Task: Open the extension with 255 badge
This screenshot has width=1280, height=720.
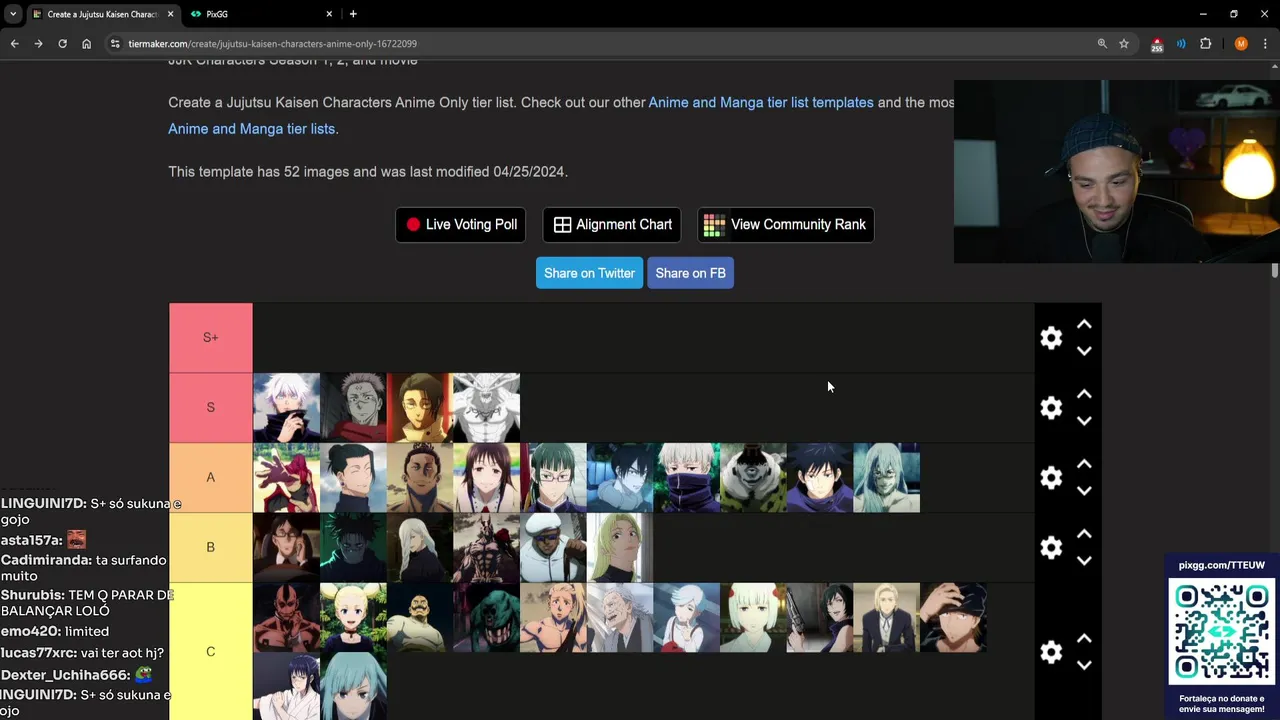Action: click(1157, 44)
